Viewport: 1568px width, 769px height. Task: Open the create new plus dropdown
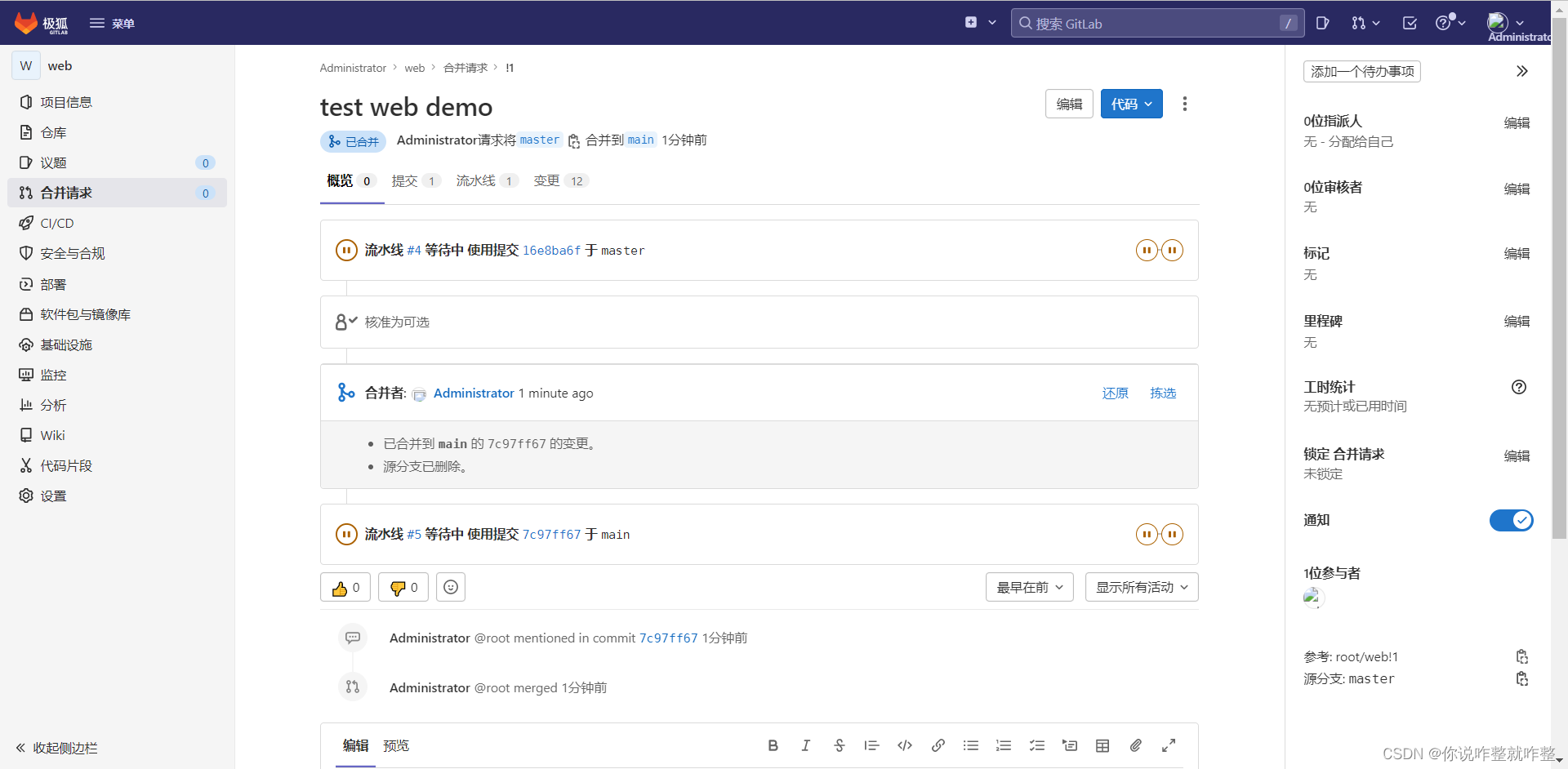coord(980,23)
